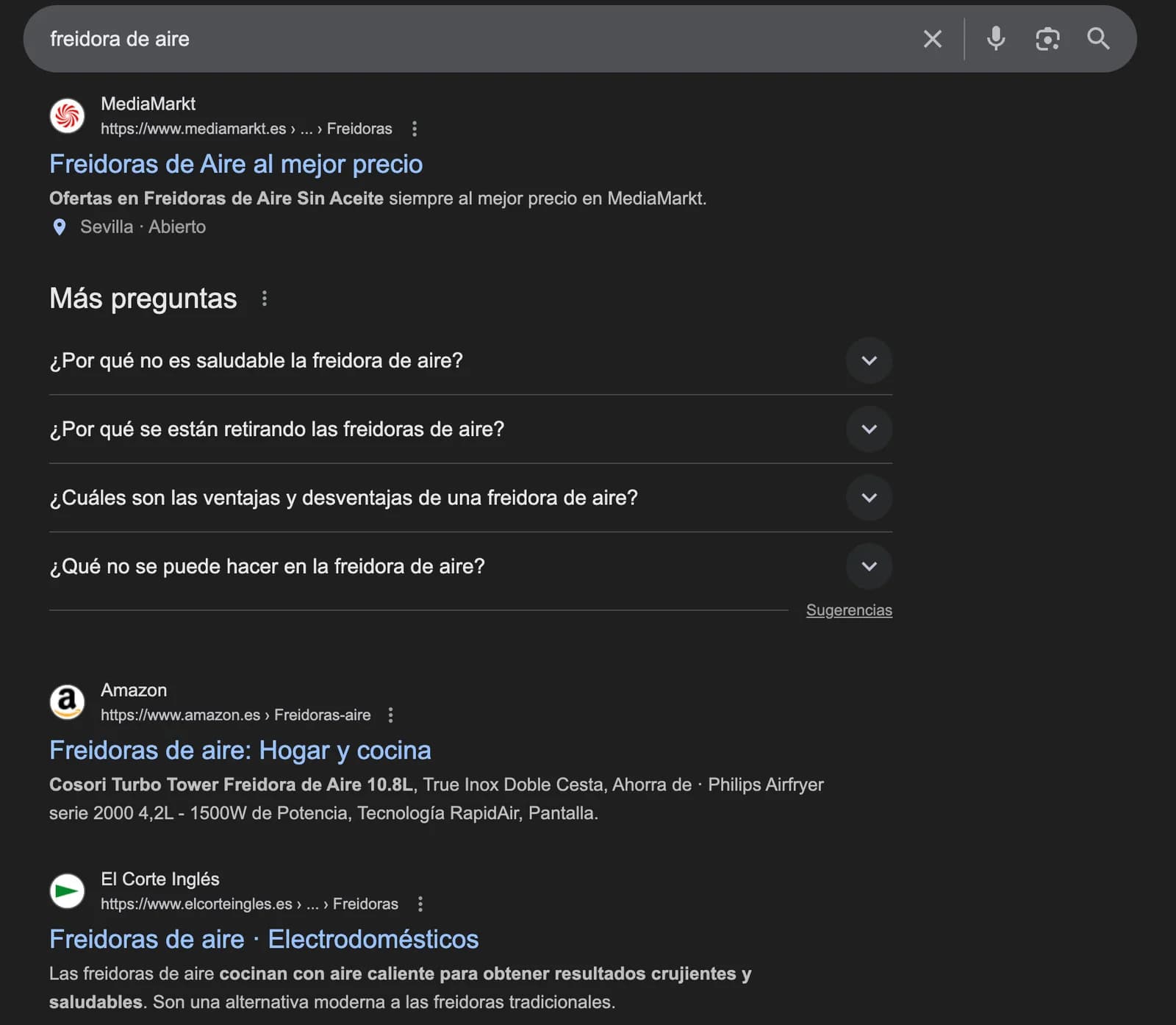Click the Sugerencias feedback link
The height and width of the screenshot is (1025, 1176).
coord(849,610)
